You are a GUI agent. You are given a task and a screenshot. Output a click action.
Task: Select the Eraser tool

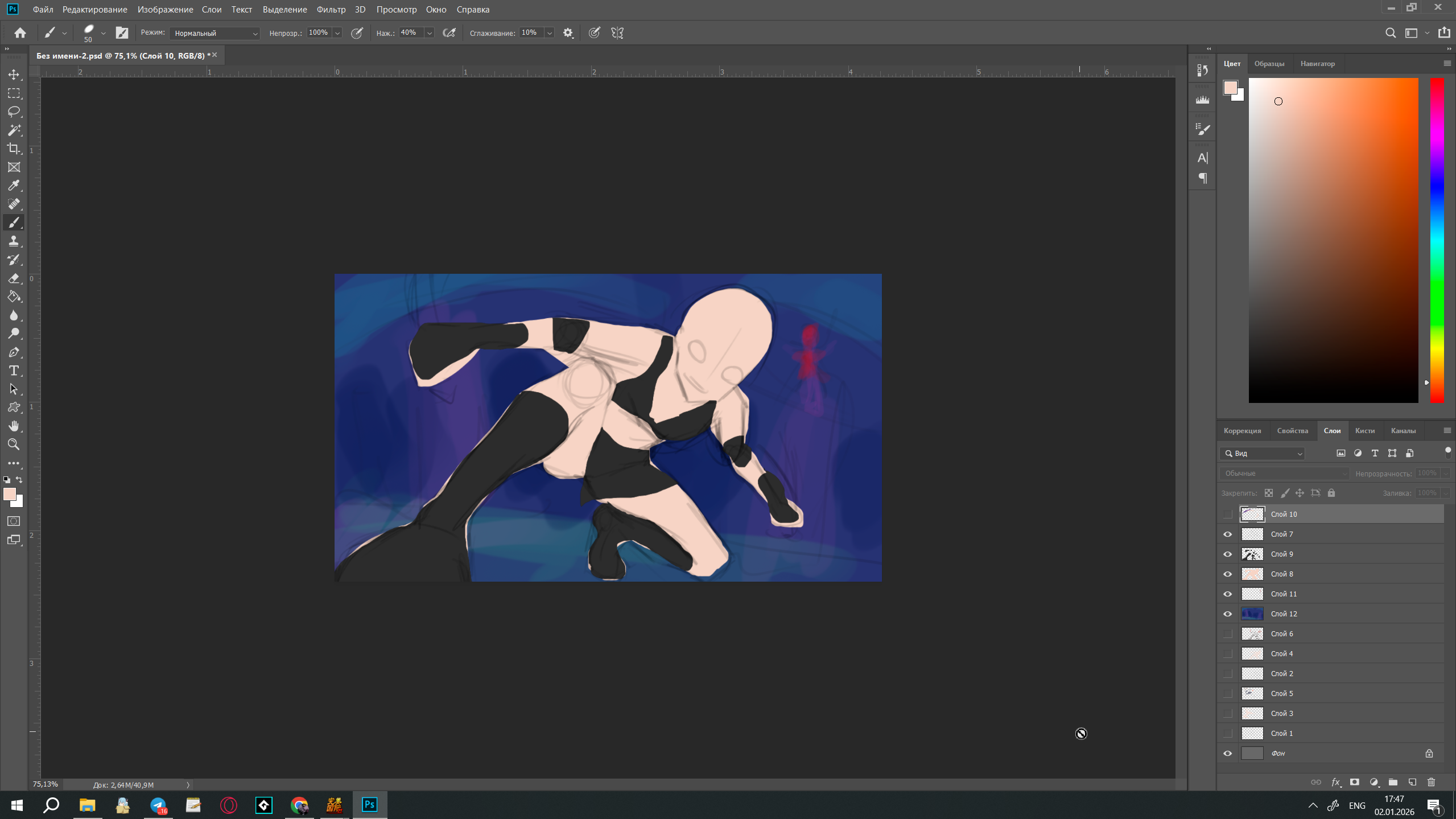click(14, 278)
